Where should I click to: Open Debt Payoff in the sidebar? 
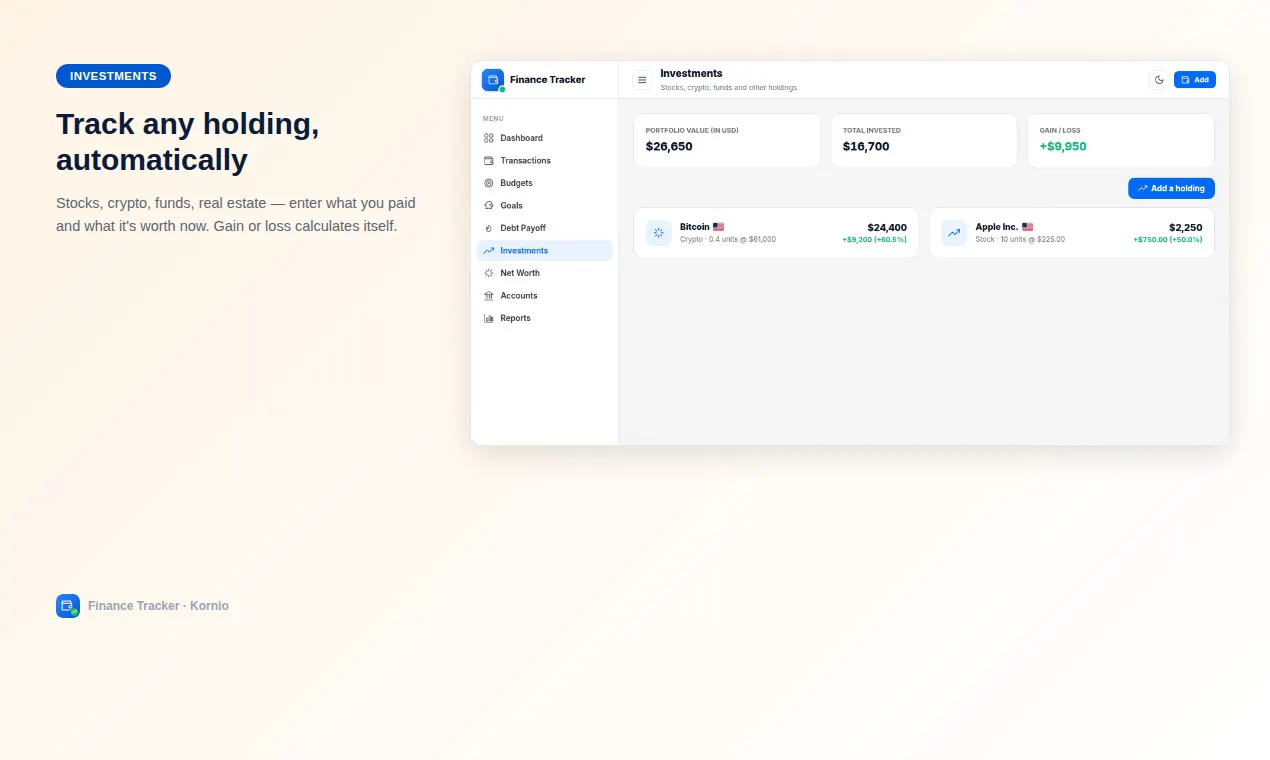(x=544, y=228)
